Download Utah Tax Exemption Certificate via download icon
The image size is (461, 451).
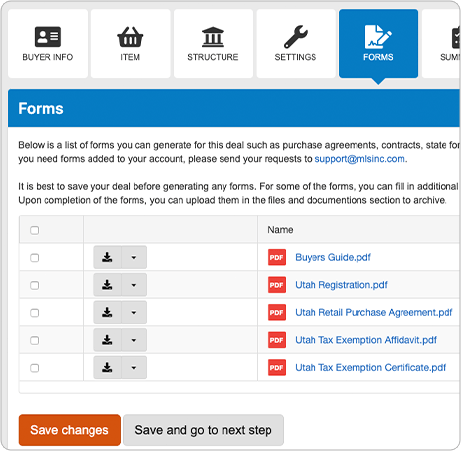(107, 368)
